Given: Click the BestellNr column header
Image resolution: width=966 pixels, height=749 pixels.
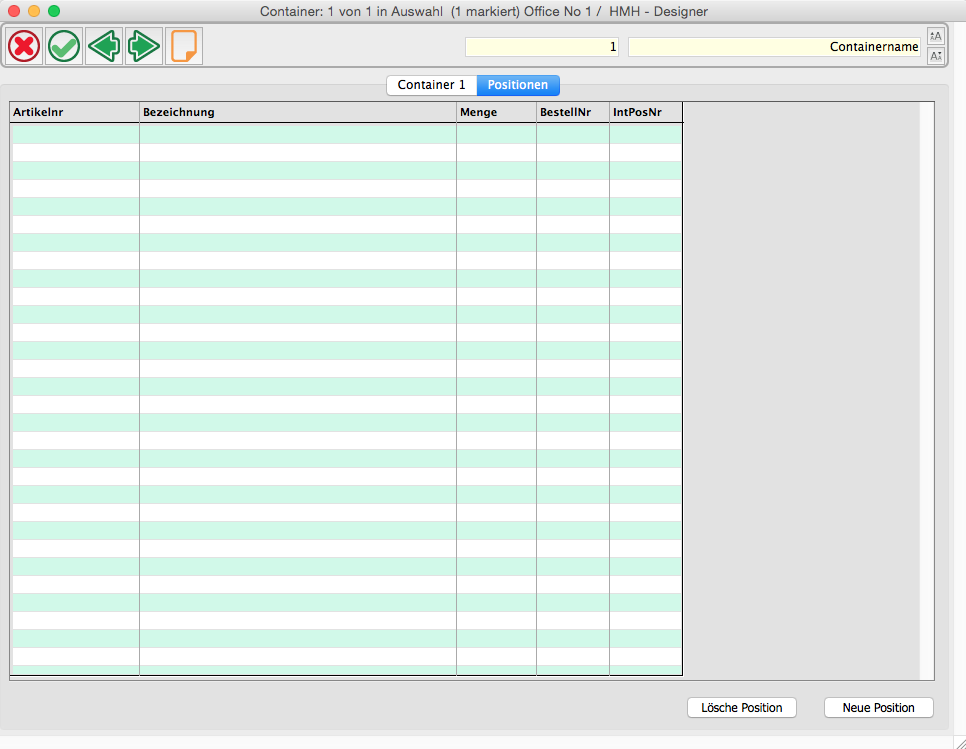Looking at the screenshot, I should 572,112.
